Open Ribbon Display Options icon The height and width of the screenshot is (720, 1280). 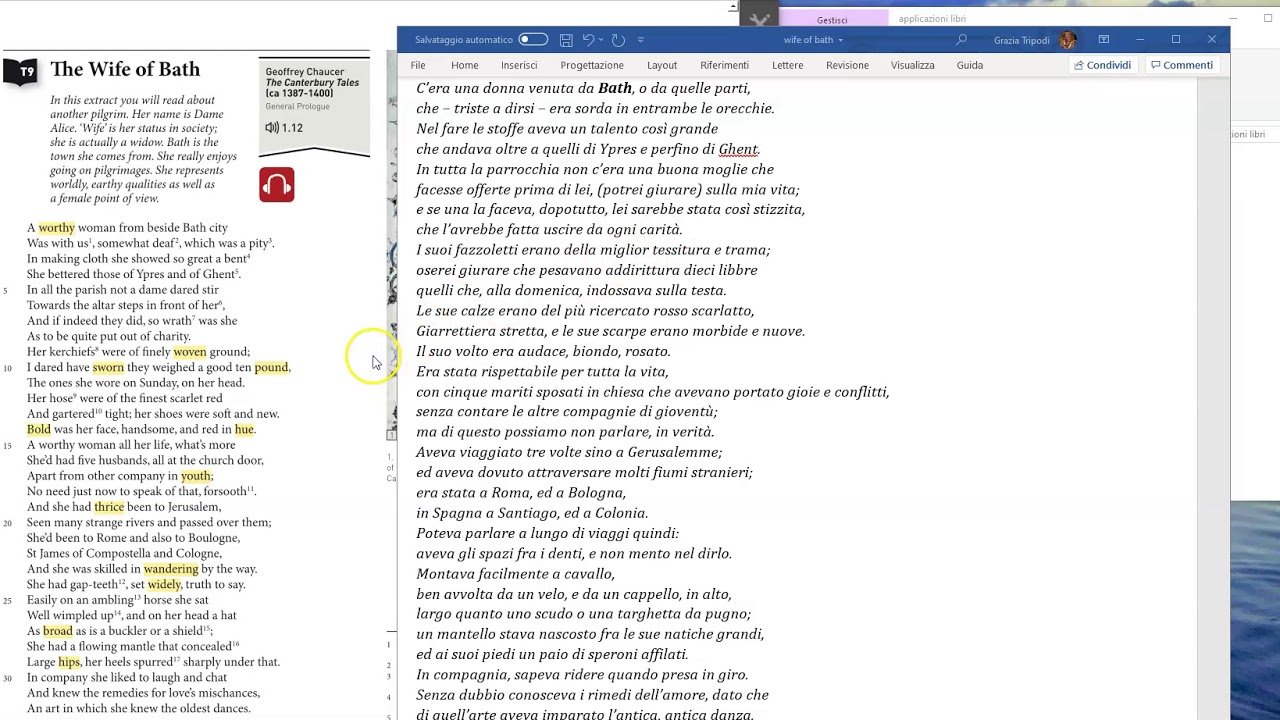click(1104, 40)
